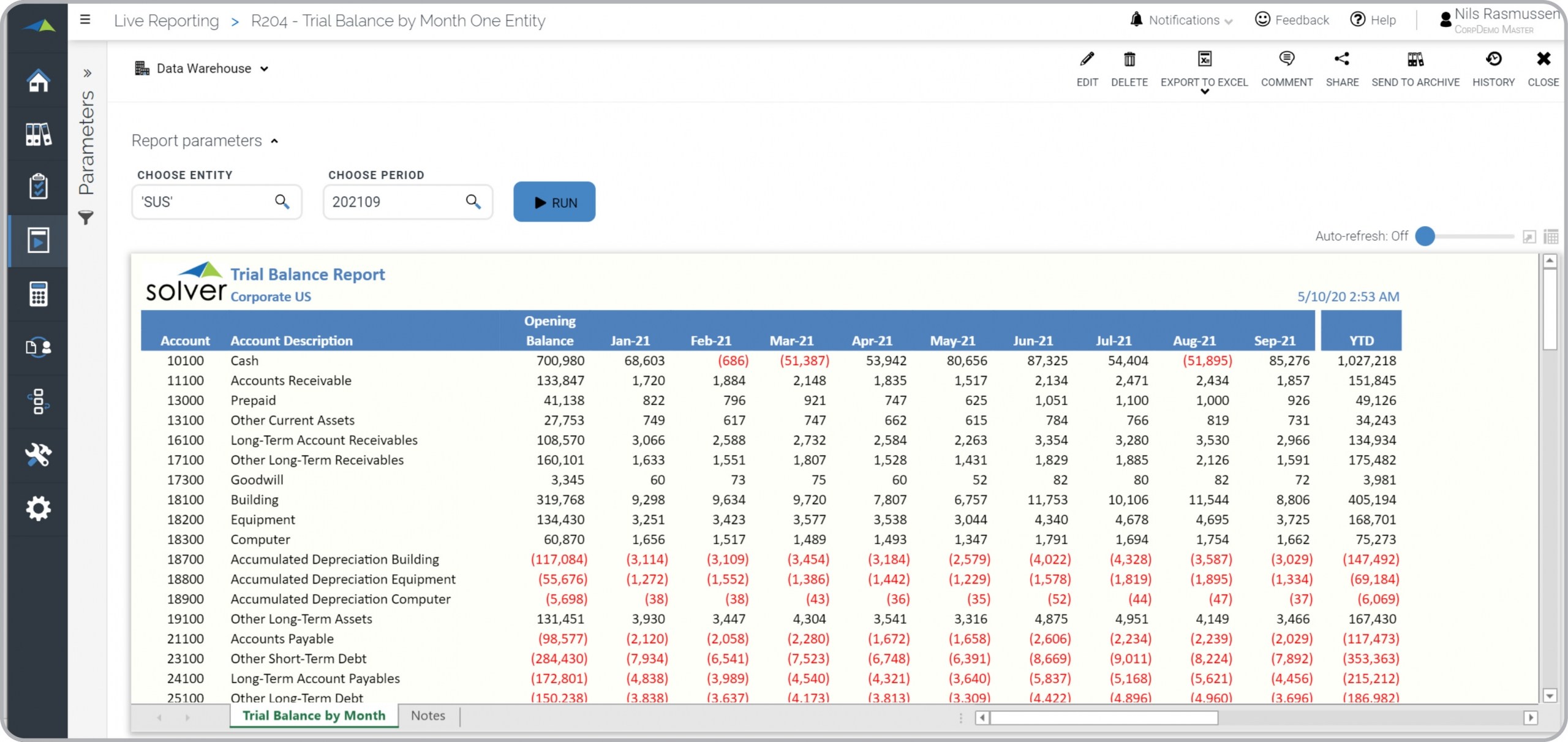Viewport: 1568px width, 742px height.
Task: Toggle the hamburger menu
Action: 85,20
